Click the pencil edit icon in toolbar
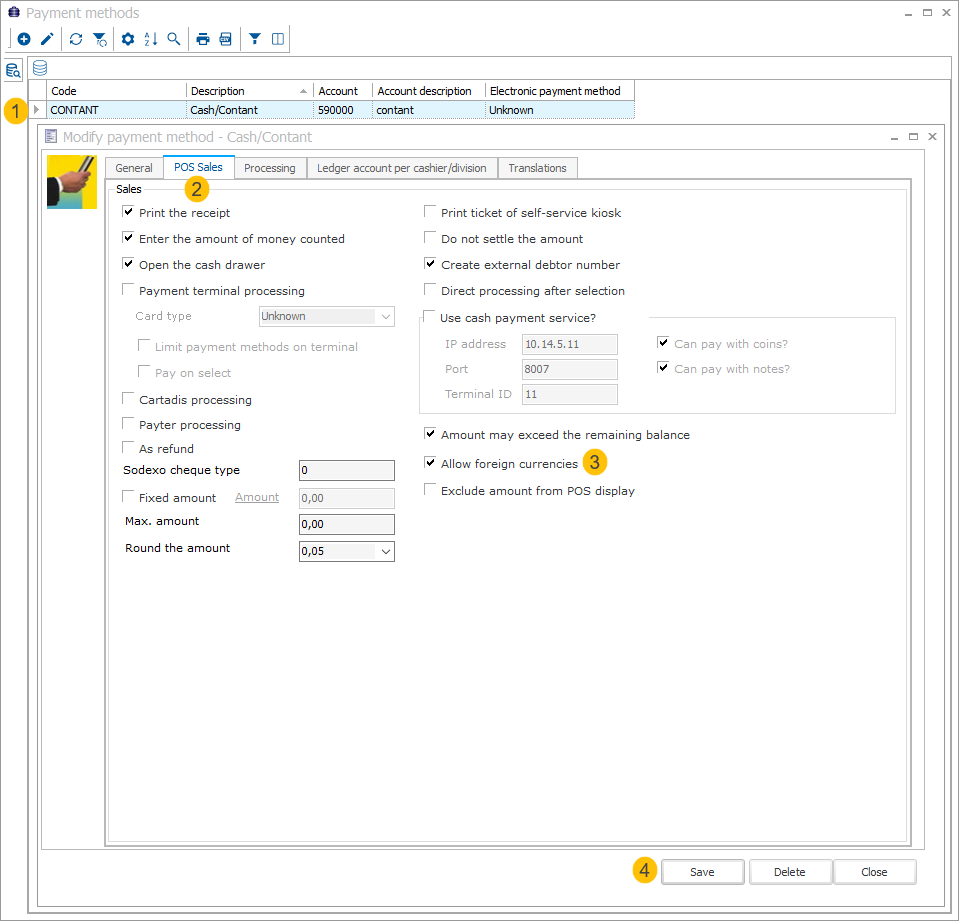 click(46, 39)
